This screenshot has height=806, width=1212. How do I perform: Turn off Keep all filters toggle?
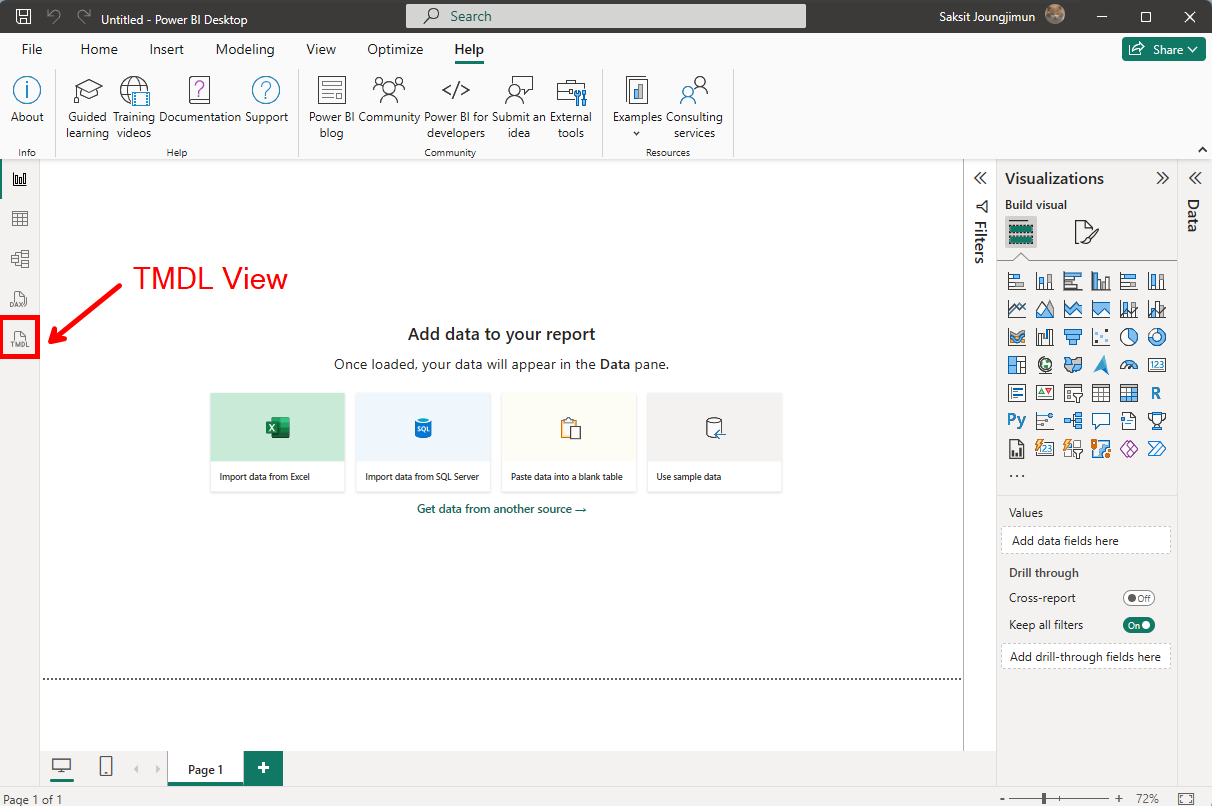(1138, 624)
